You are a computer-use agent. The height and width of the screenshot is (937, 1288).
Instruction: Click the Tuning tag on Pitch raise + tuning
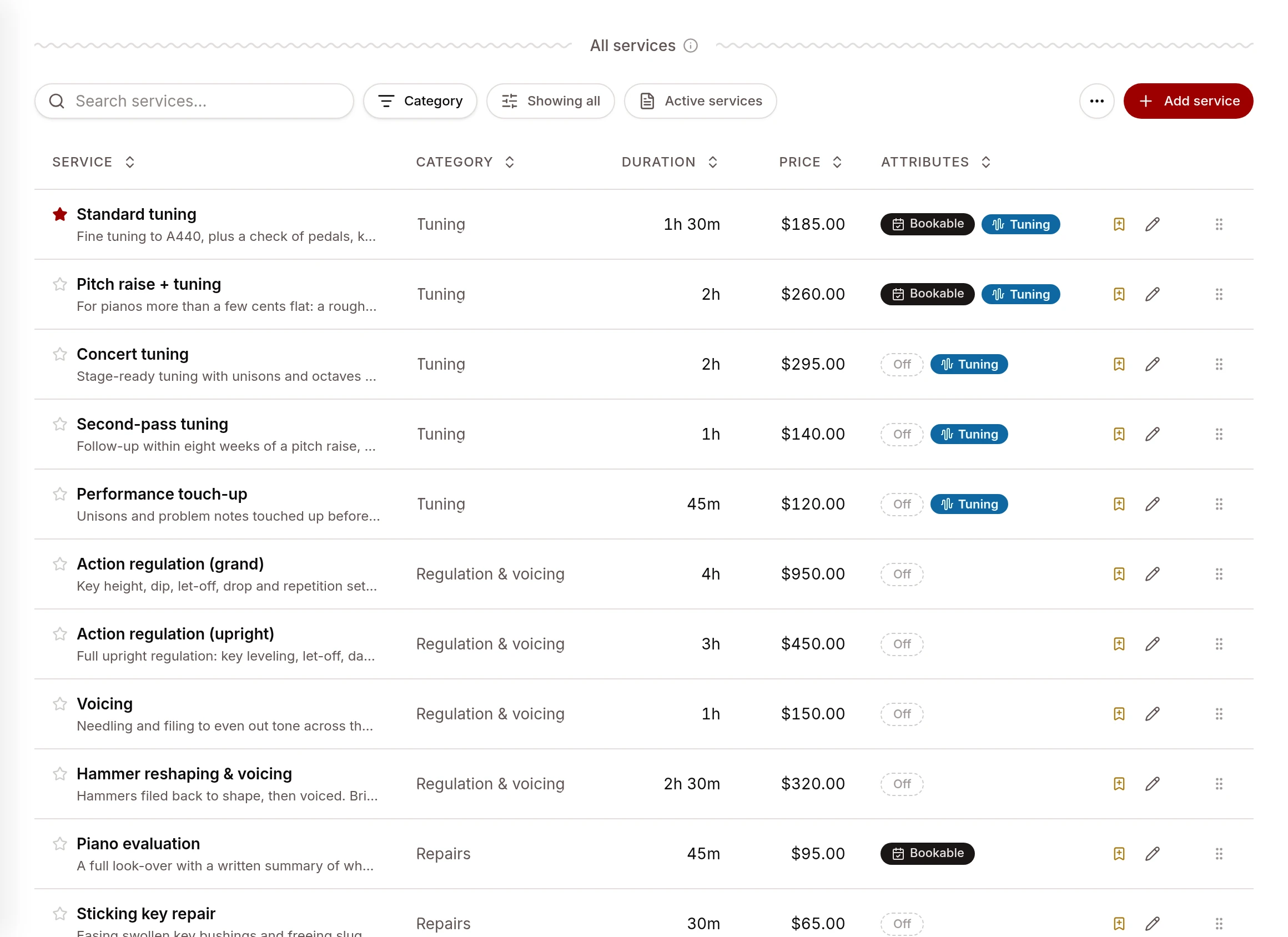coord(1020,294)
